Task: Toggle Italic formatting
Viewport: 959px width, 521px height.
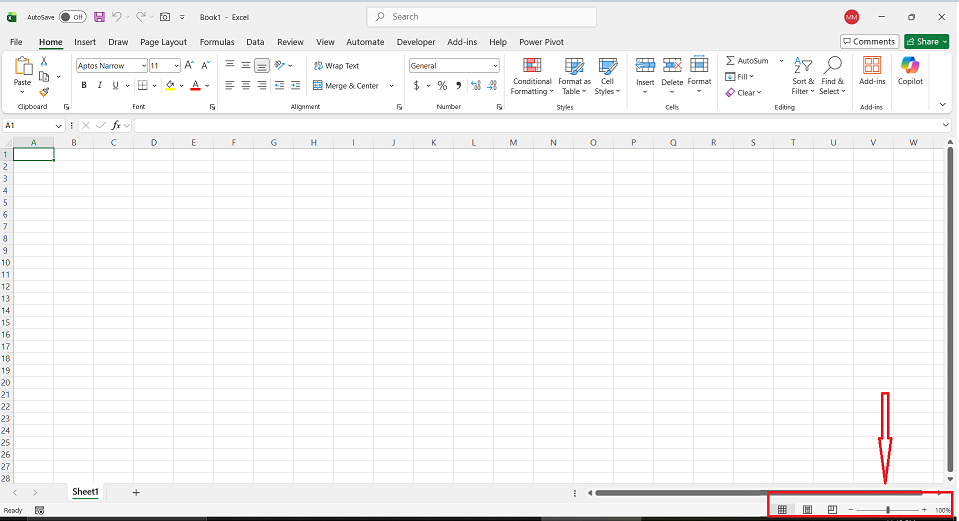Action: 100,86
